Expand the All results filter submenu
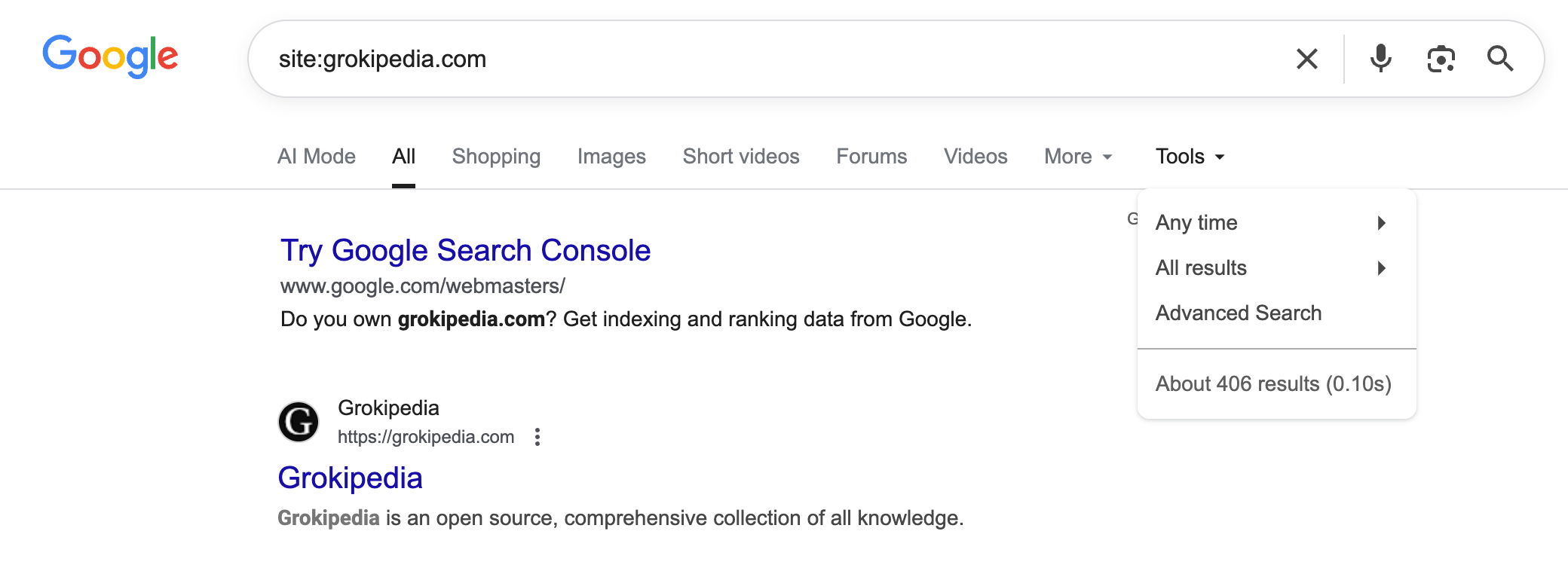The width and height of the screenshot is (1568, 571). click(1271, 268)
